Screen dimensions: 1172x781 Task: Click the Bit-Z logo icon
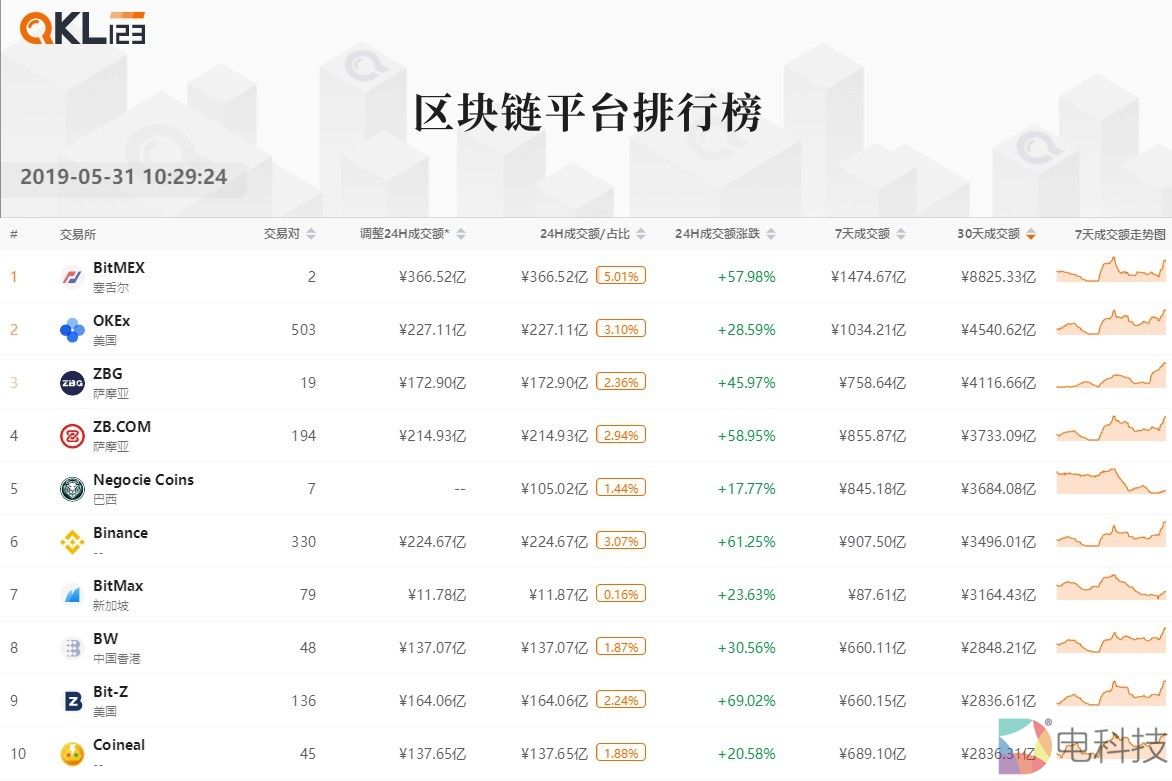click(x=72, y=701)
